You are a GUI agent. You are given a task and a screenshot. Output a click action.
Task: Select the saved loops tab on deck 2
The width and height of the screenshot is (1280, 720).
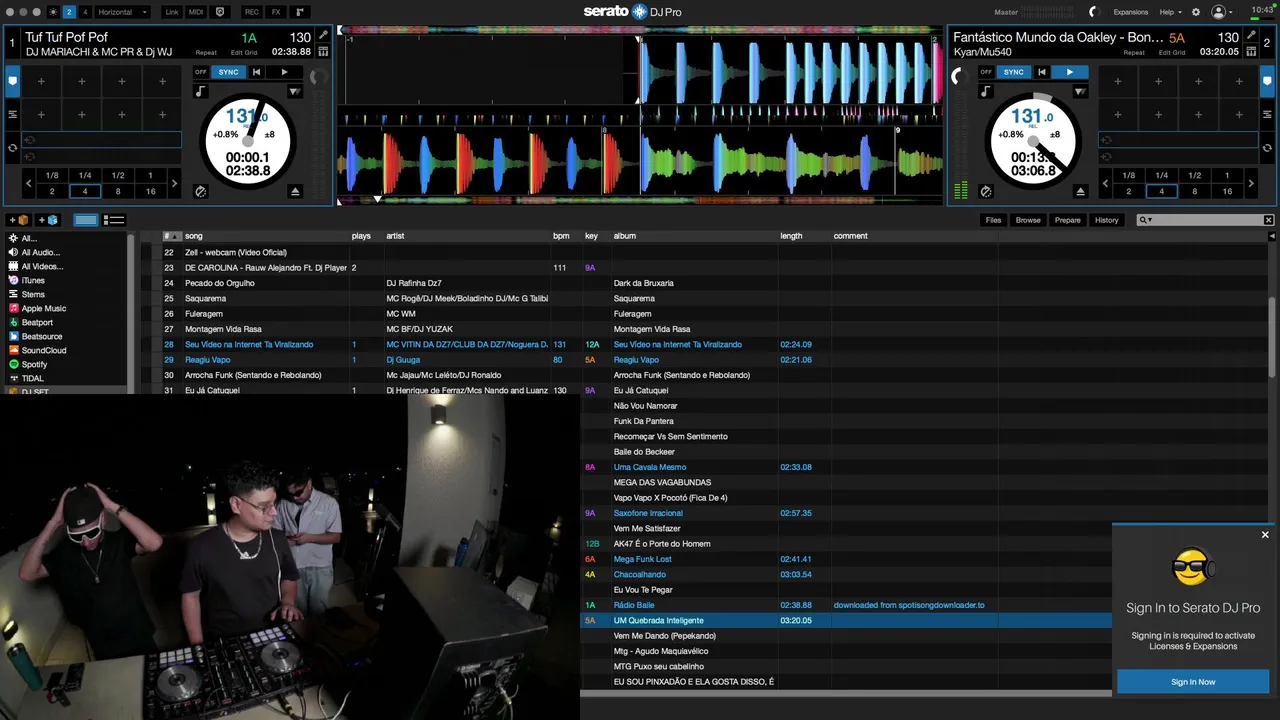tap(1267, 147)
